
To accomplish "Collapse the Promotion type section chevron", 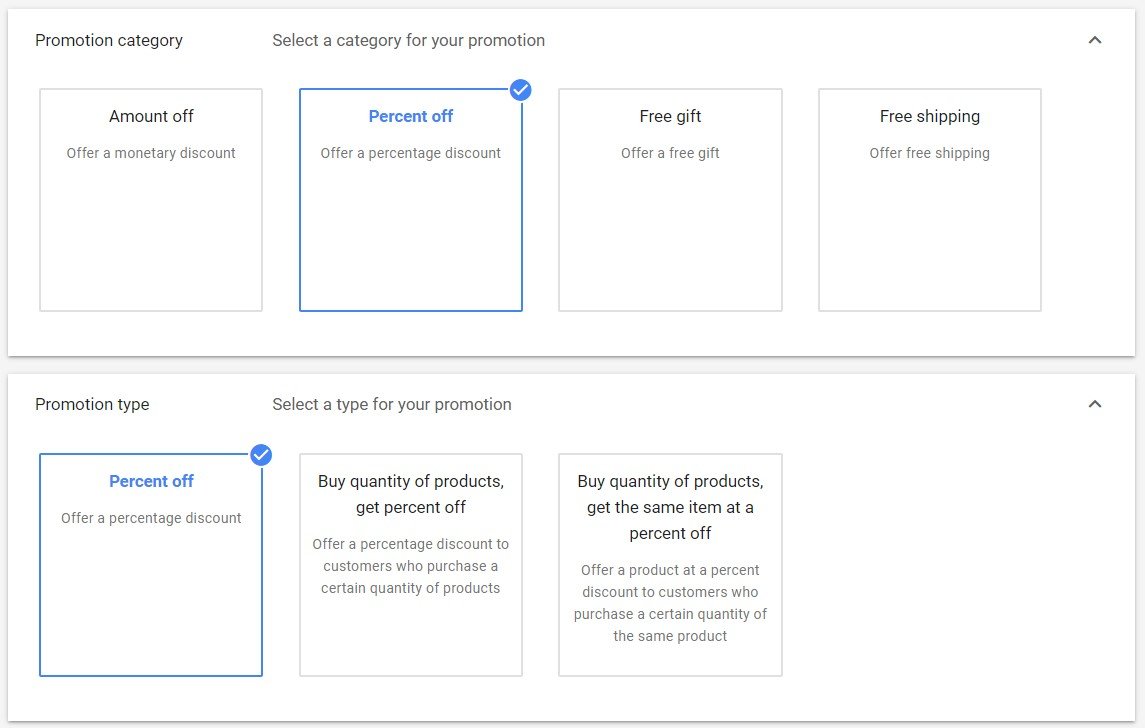I will (1095, 404).
